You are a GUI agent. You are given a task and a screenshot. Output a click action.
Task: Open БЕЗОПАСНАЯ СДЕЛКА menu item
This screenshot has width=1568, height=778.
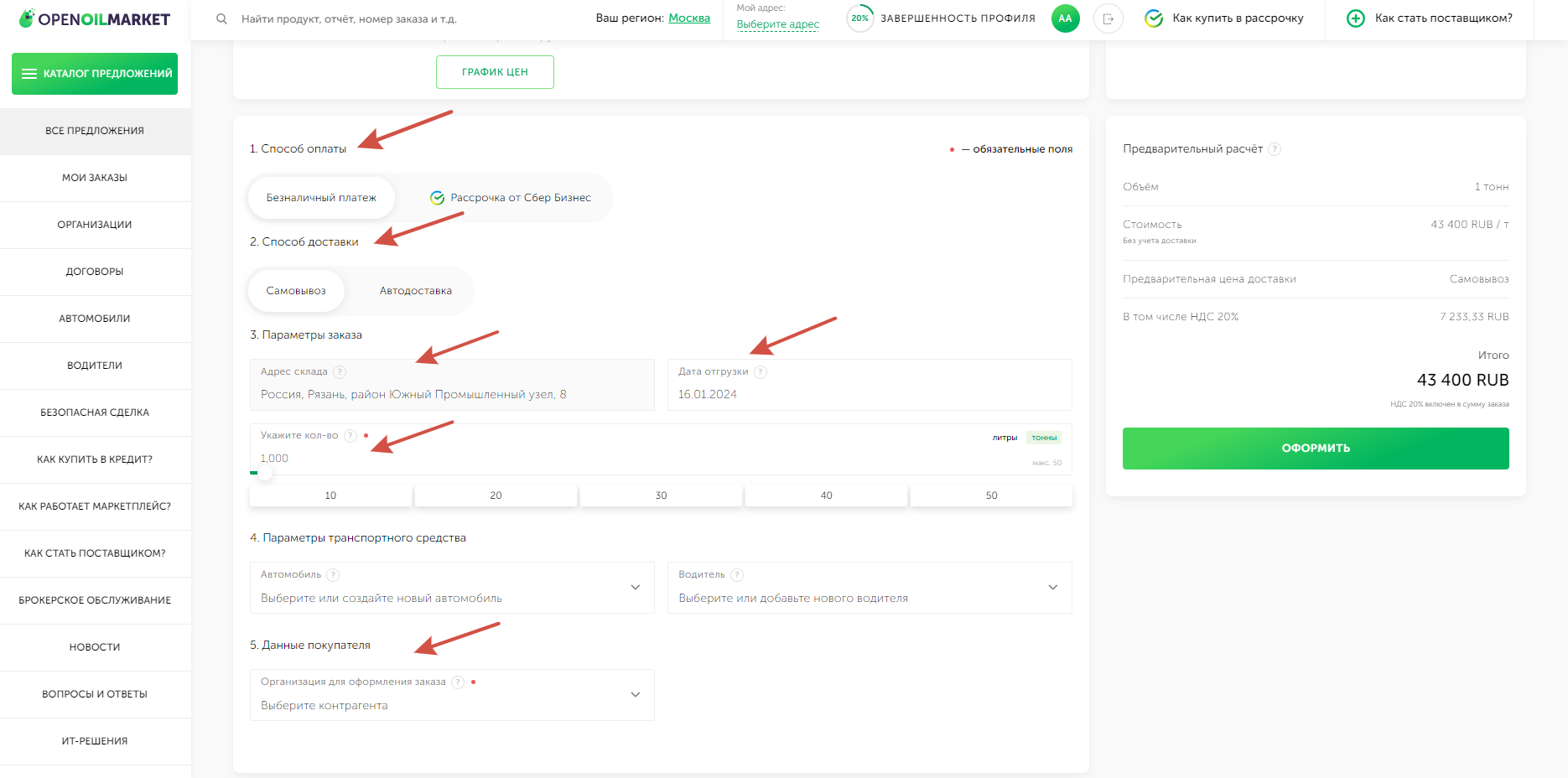click(x=95, y=412)
